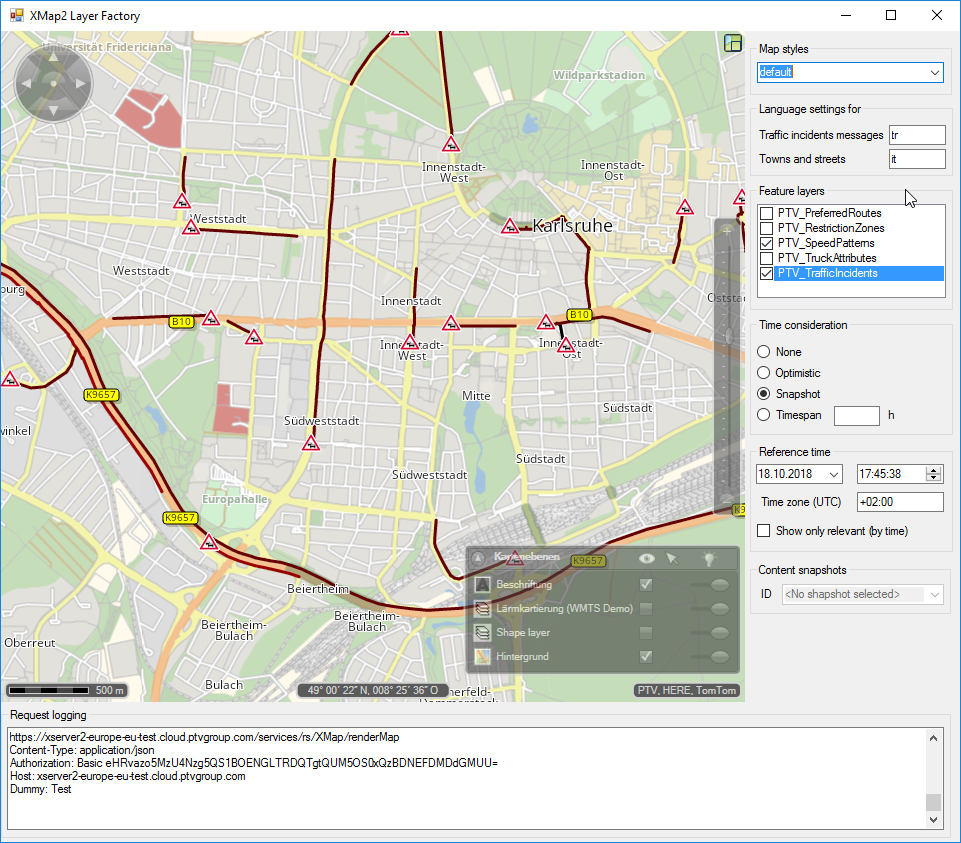Click the Lärmkartierung (WMTS Demo) layer icon
Image resolution: width=961 pixels, height=843 pixels.
[x=483, y=608]
